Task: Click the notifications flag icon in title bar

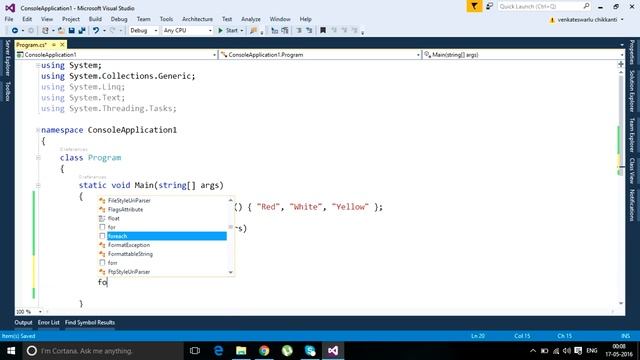Action: pyautogui.click(x=474, y=6)
